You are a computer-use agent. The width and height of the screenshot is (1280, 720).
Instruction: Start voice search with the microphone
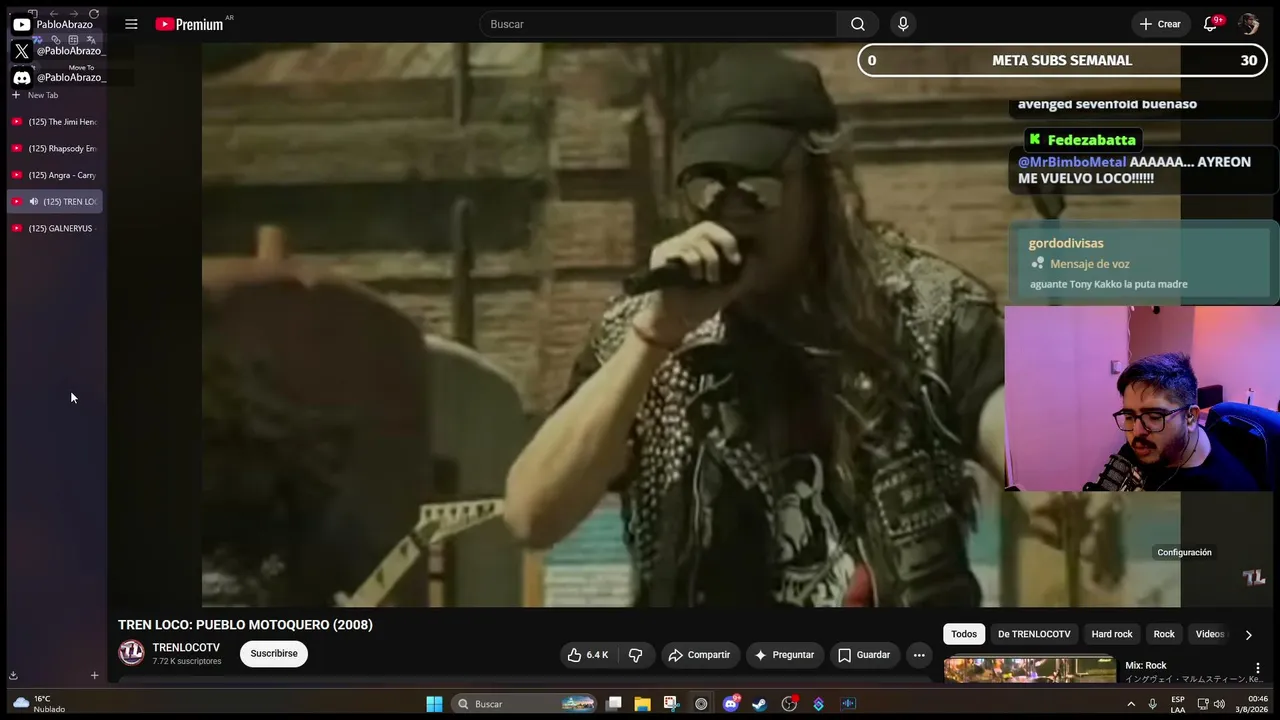pyautogui.click(x=903, y=24)
